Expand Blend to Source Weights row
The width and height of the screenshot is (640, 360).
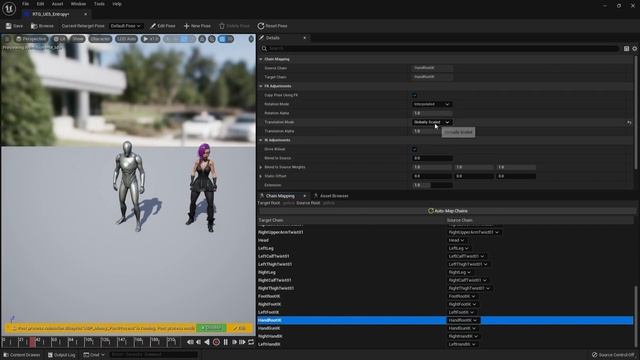261,167
